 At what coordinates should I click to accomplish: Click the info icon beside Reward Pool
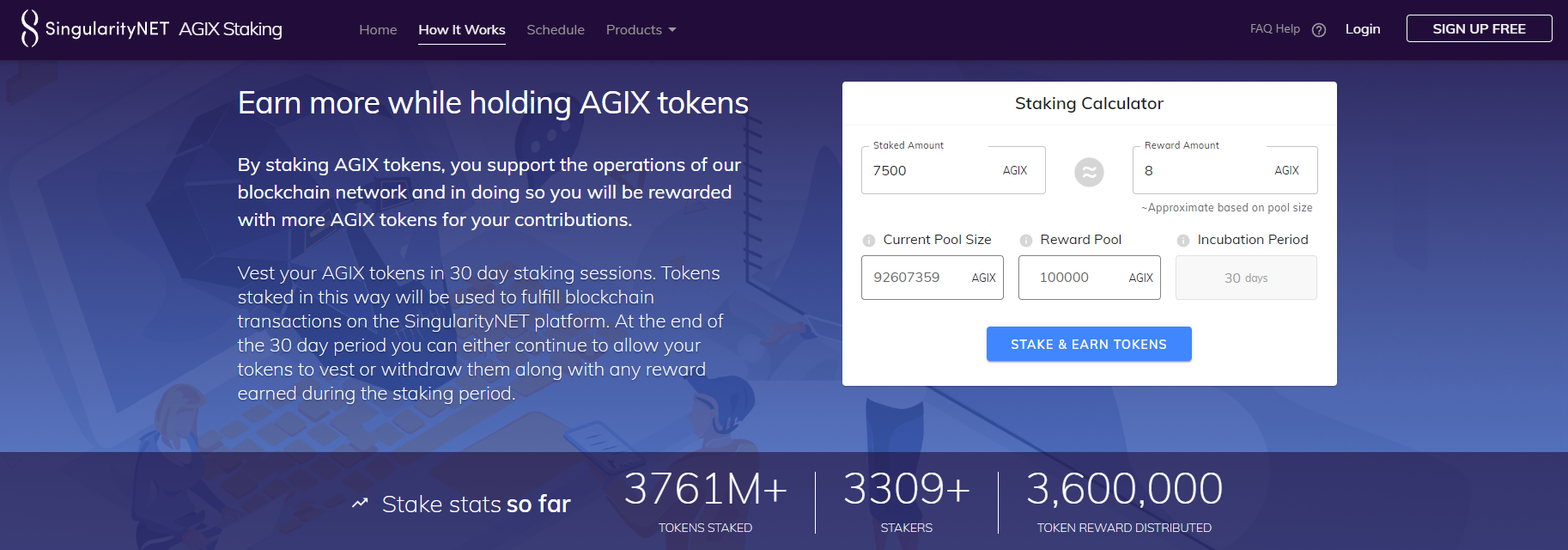1025,240
